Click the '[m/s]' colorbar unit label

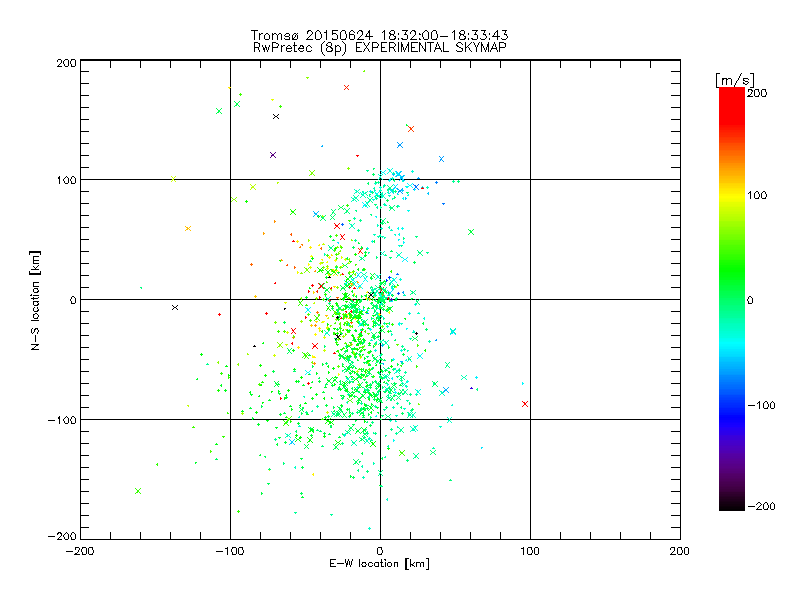point(735,80)
